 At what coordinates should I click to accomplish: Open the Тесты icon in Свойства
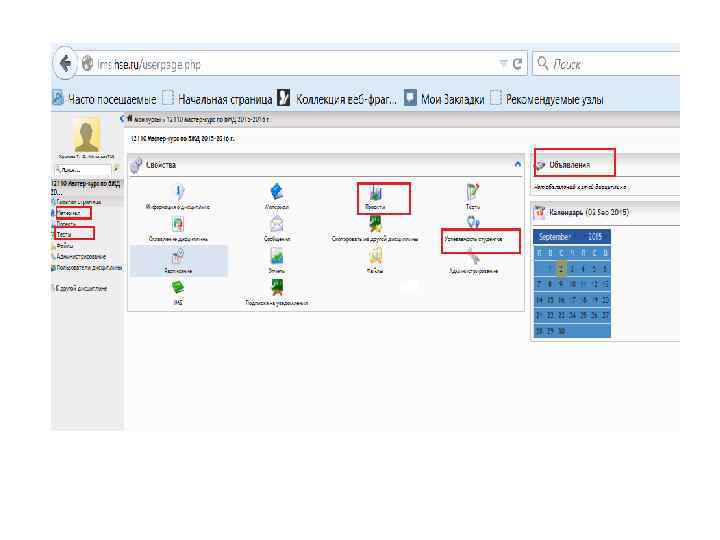(473, 192)
